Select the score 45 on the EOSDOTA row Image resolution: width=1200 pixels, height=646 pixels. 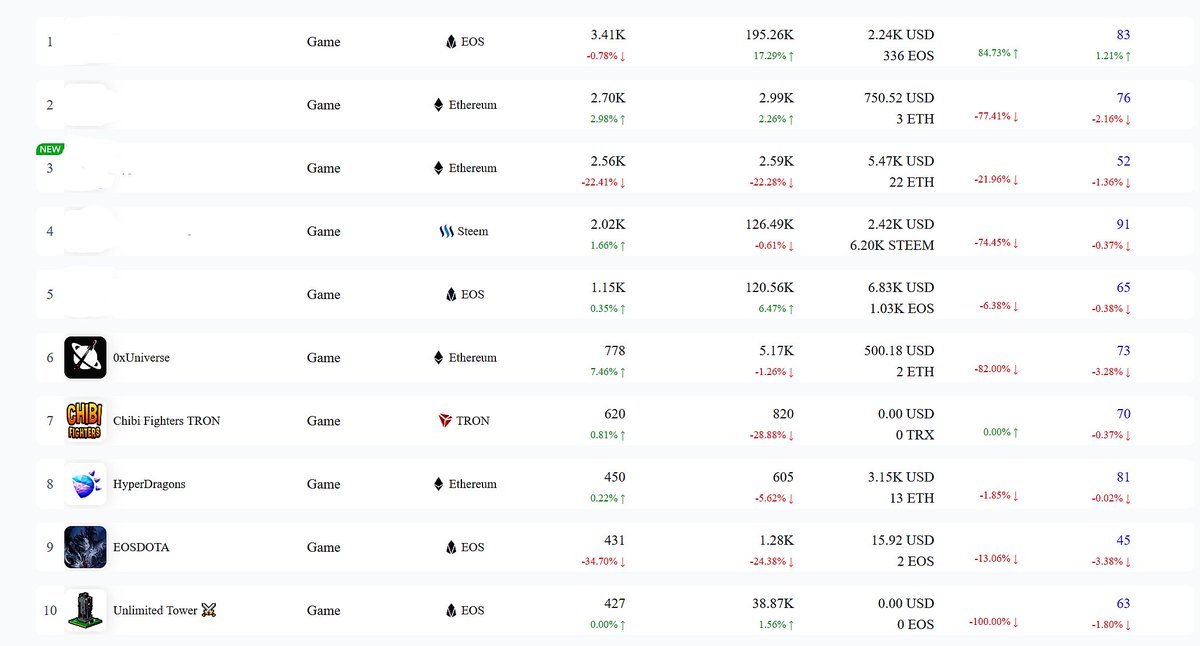1124,540
